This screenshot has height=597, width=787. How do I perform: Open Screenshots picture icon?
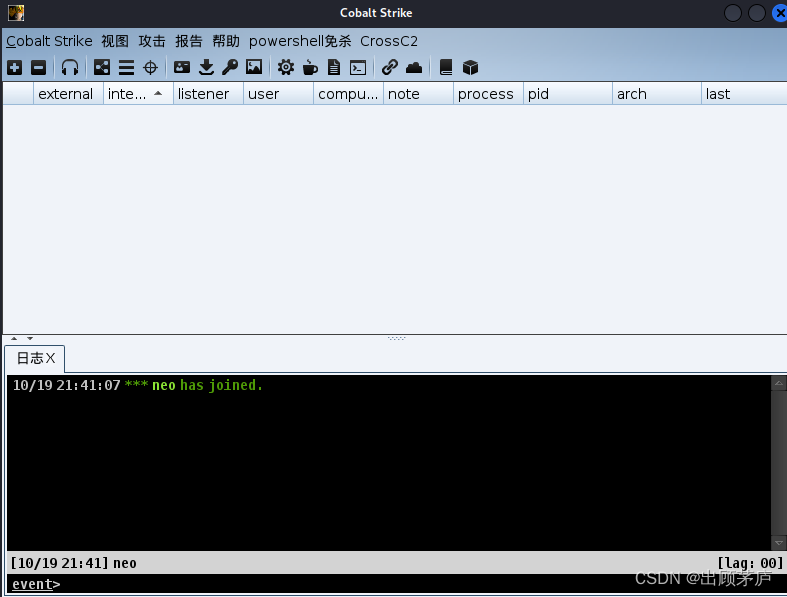tap(254, 67)
